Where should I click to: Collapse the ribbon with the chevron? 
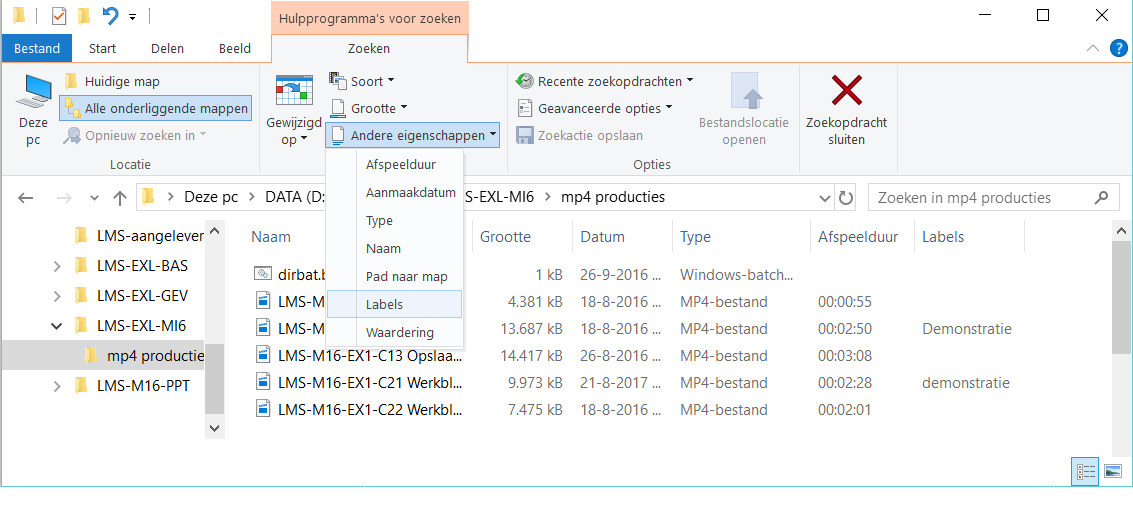pyautogui.click(x=1094, y=48)
